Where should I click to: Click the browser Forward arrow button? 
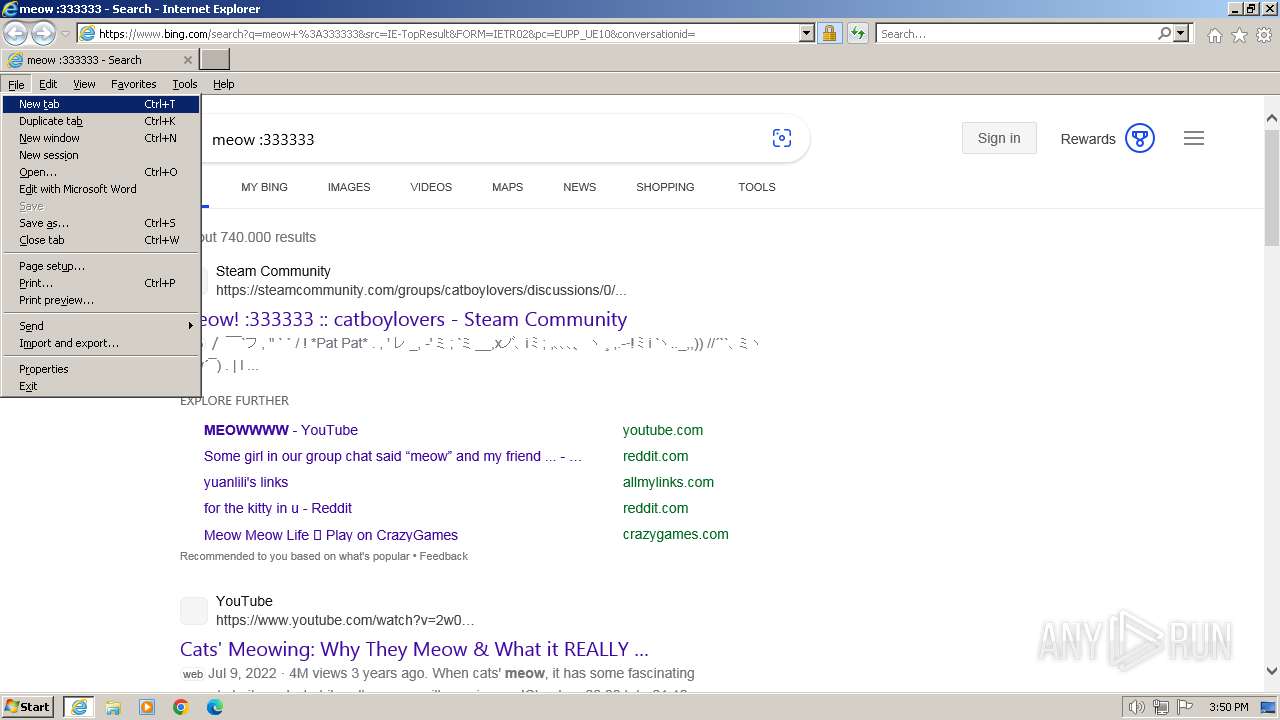(43, 33)
